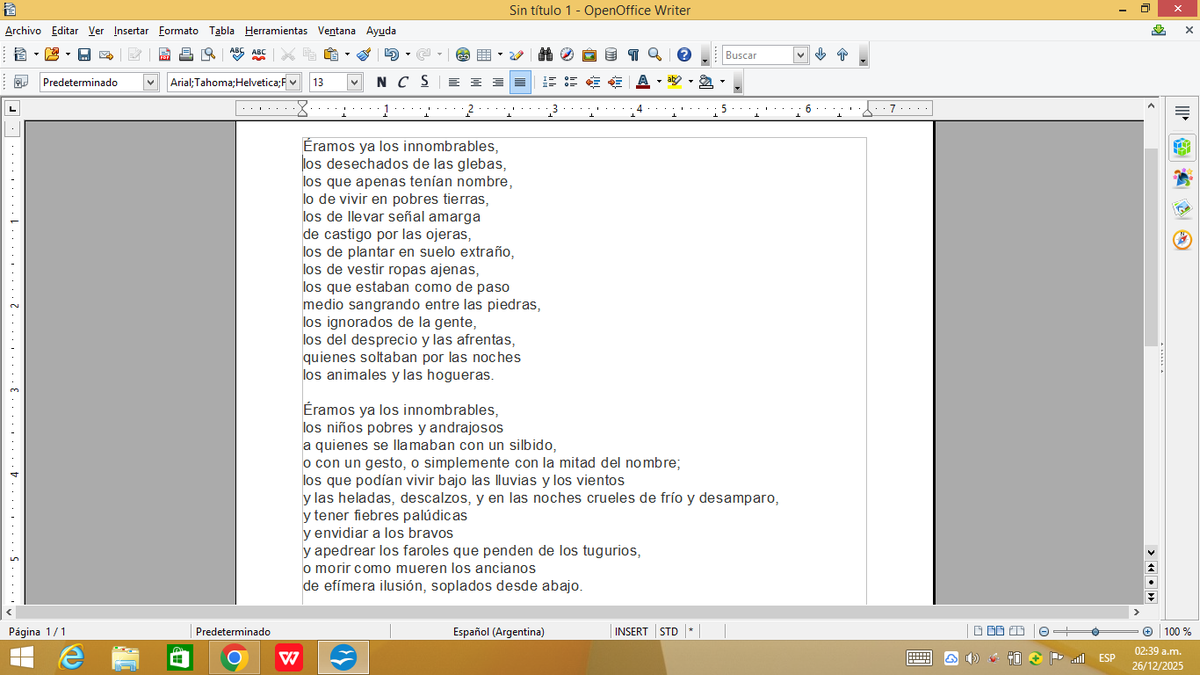Viewport: 1200px width, 675px height.
Task: Open the Archivo menu
Action: point(23,31)
